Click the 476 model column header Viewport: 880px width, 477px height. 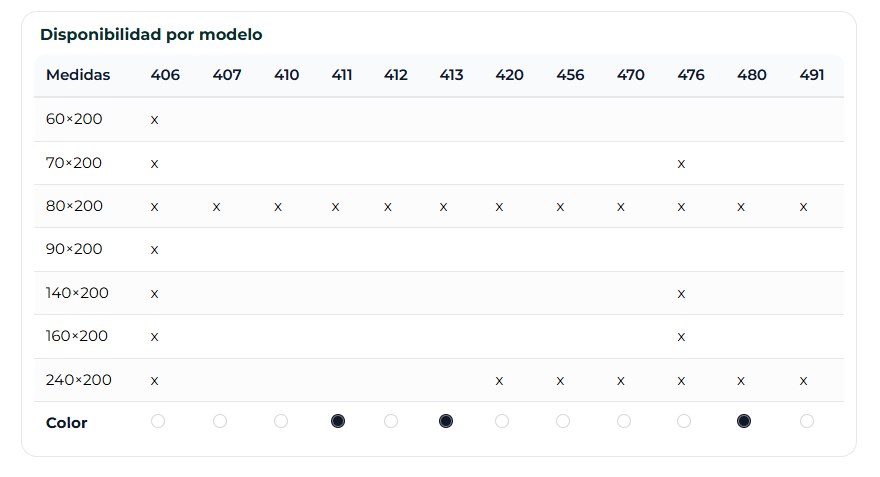(691, 75)
